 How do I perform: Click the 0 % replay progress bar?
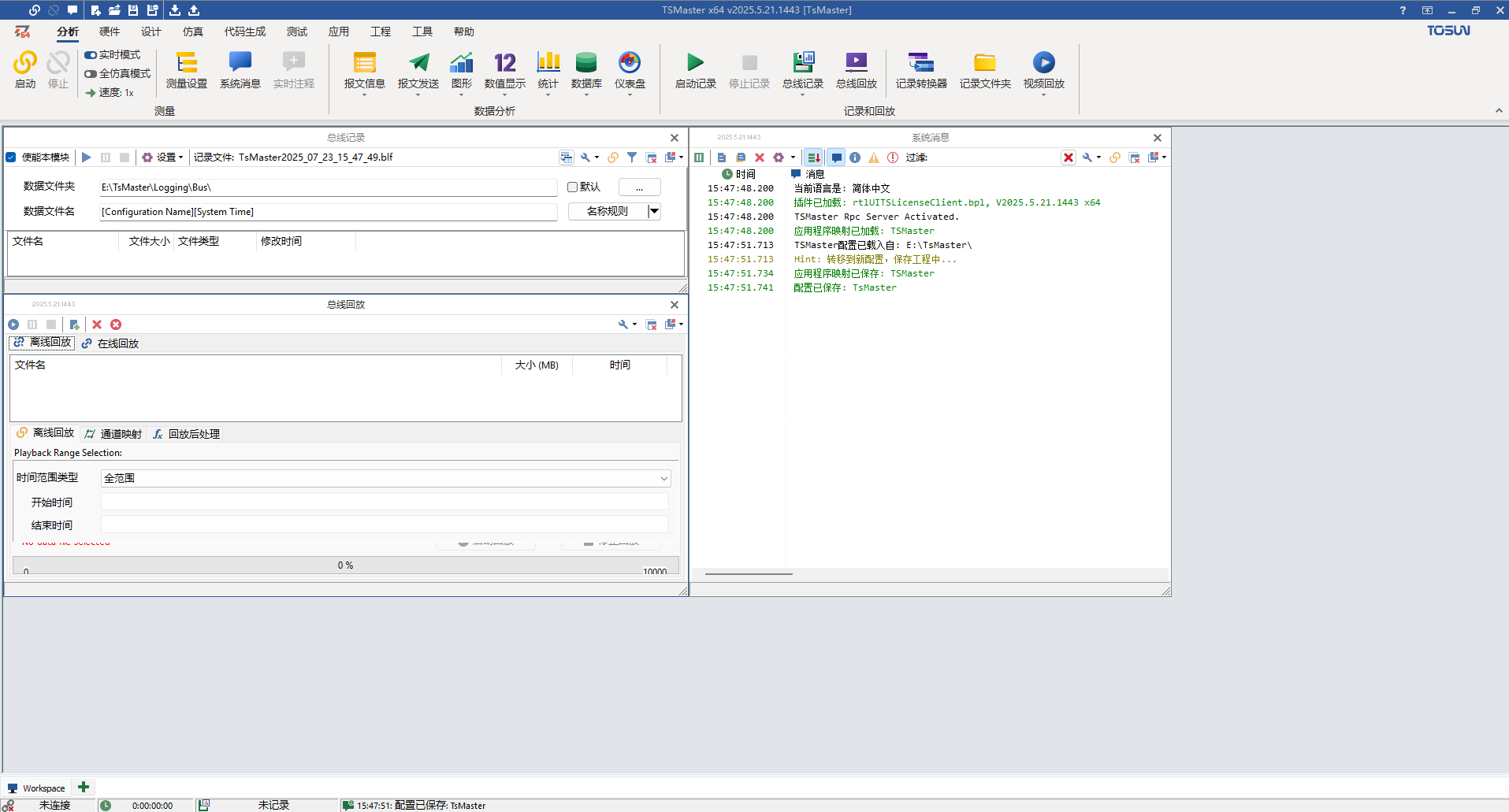click(346, 565)
